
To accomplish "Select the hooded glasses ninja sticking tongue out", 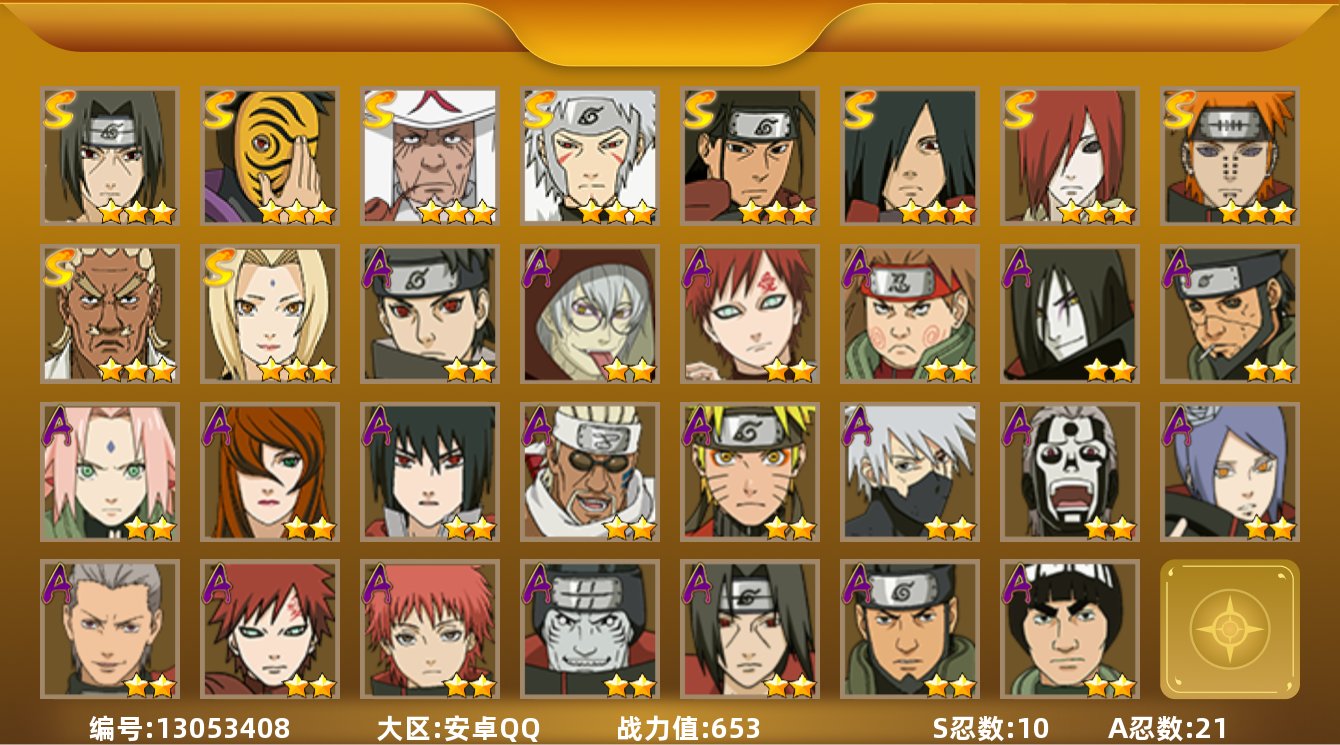I will coord(589,314).
